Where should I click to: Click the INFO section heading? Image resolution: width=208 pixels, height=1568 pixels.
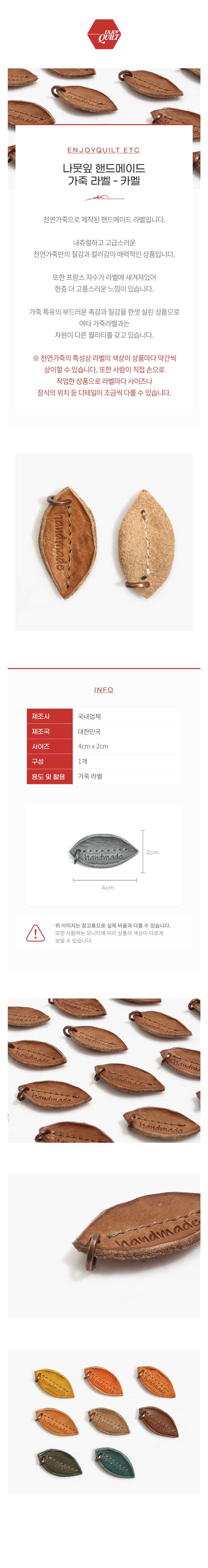104,690
